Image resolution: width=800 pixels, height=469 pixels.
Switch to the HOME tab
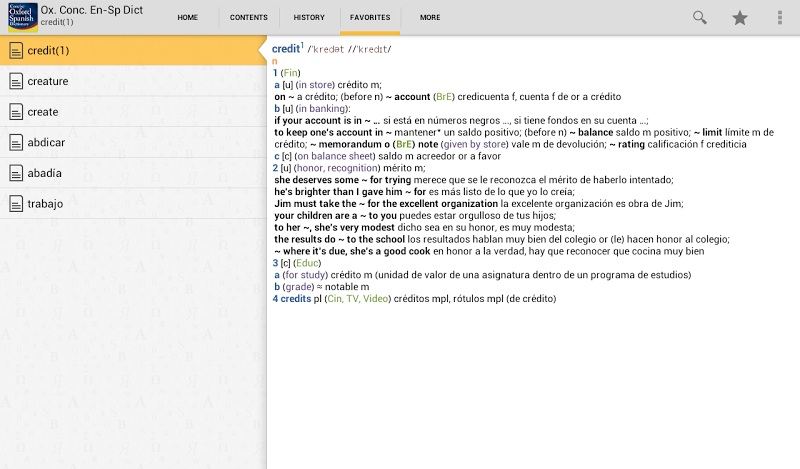[x=187, y=18]
